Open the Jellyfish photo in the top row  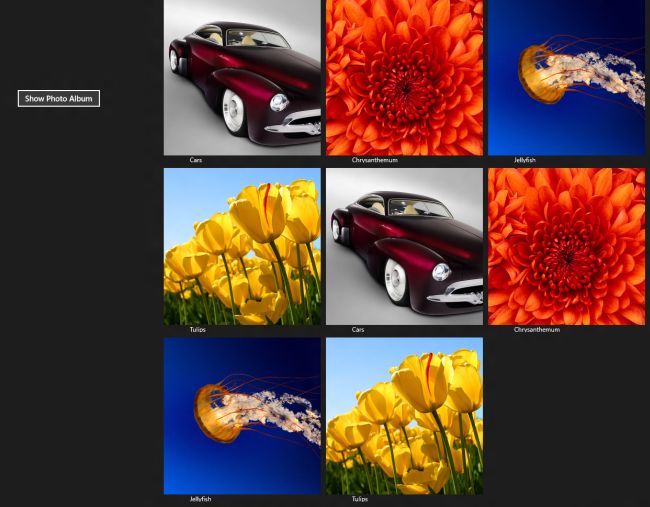coord(566,78)
